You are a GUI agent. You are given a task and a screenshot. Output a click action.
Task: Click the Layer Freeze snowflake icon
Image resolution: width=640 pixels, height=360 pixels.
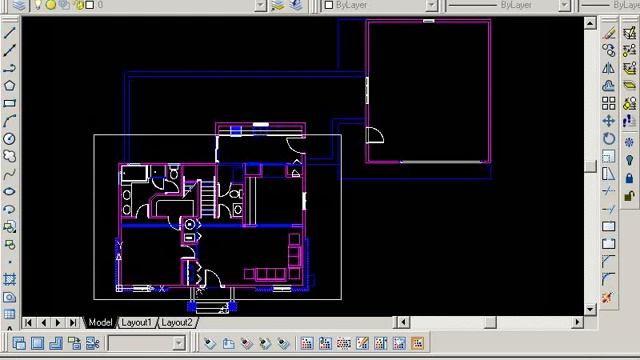630,142
